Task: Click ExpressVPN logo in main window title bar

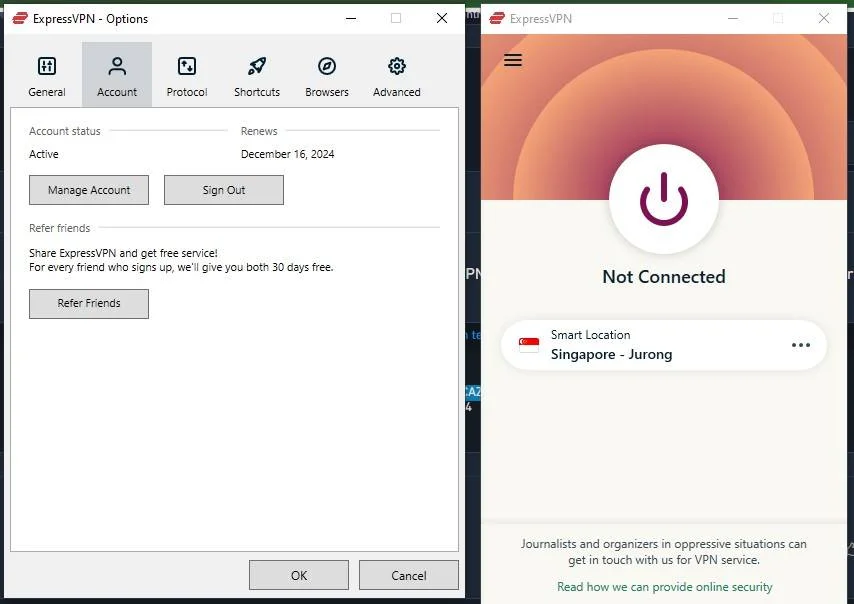Action: tap(497, 19)
